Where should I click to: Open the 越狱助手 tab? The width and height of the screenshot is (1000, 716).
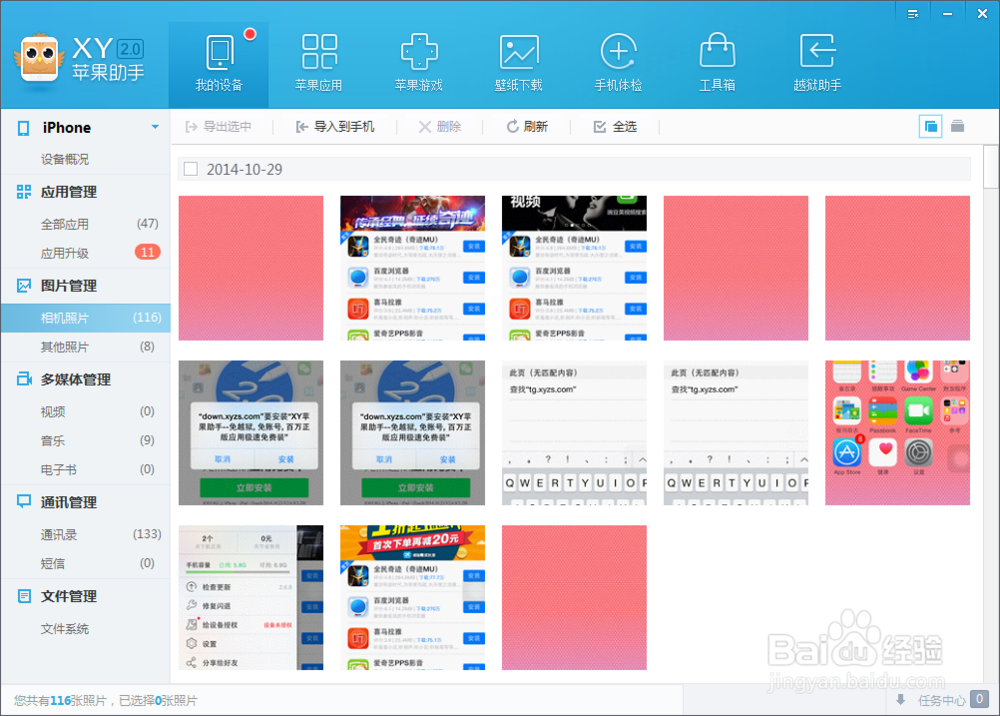point(817,64)
